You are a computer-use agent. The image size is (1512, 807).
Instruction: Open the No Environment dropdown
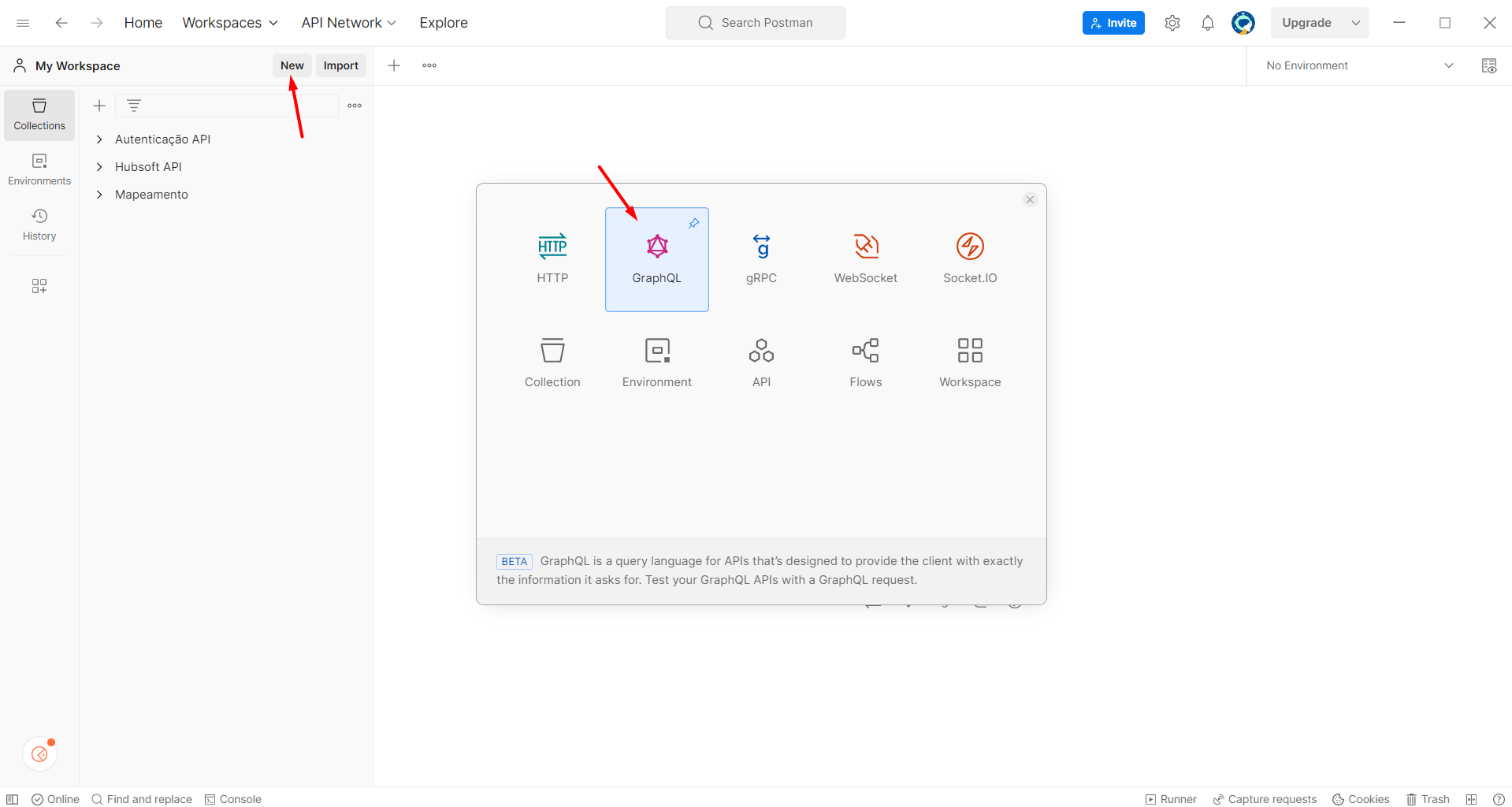coord(1359,65)
